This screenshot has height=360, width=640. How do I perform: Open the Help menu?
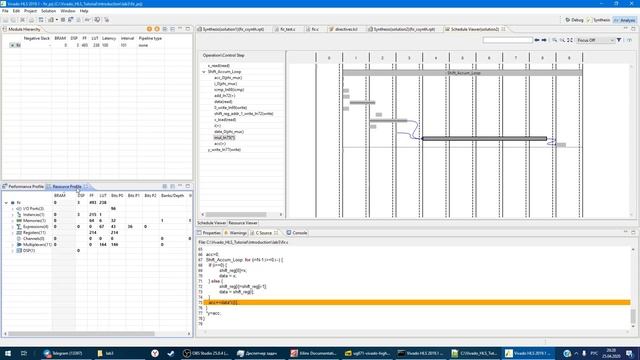tap(84, 11)
